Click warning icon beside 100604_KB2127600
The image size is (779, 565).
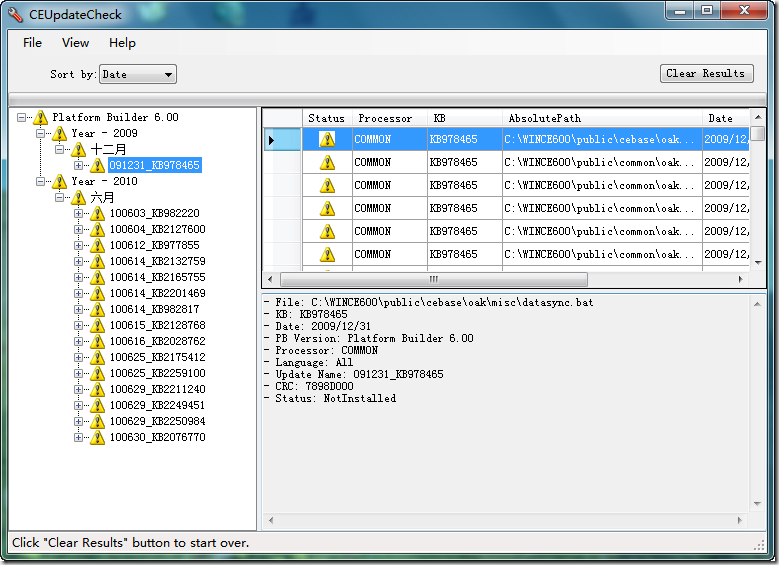click(x=97, y=230)
